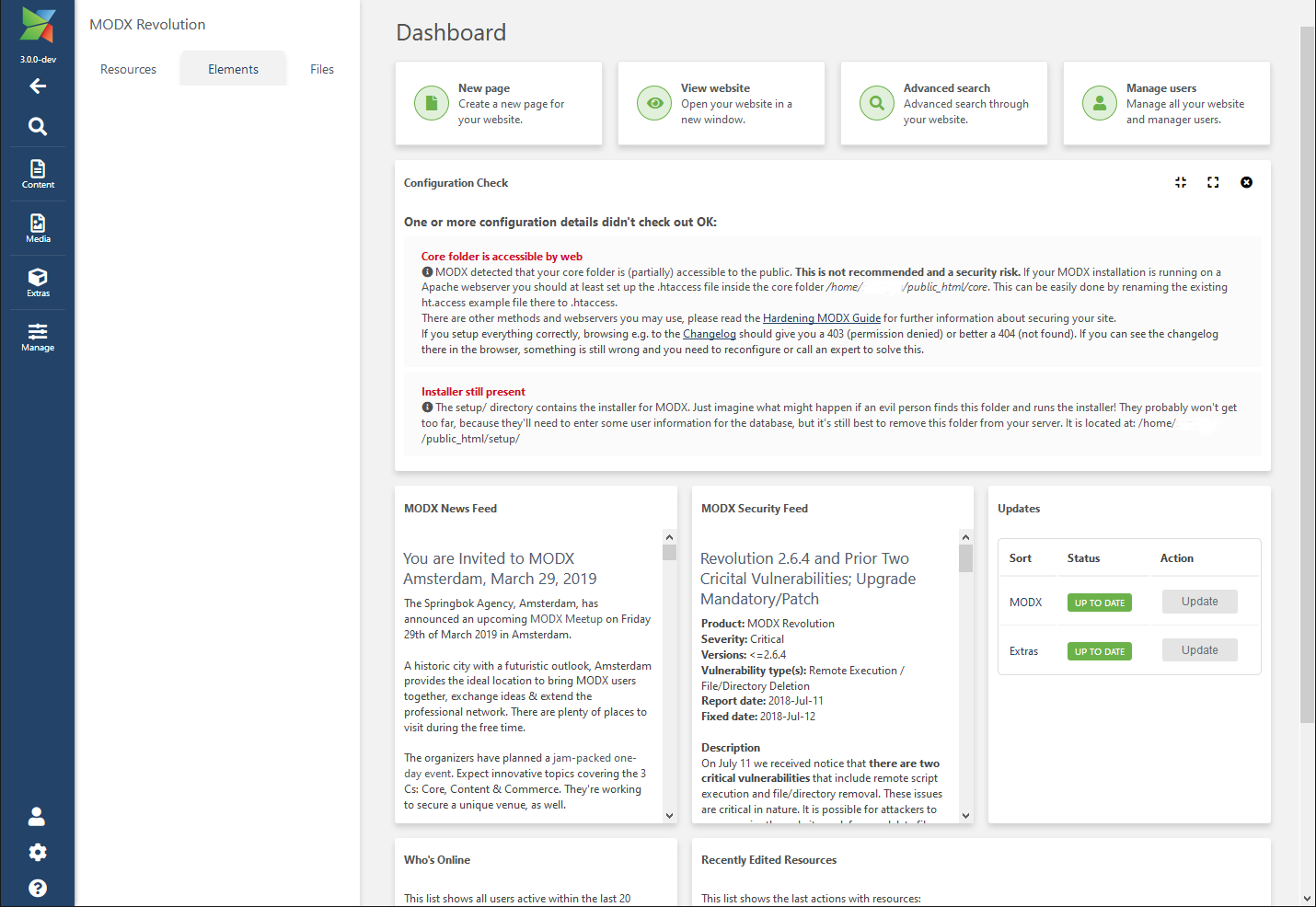This screenshot has height=907, width=1316.
Task: Open the Manage menu in the sidebar
Action: pyautogui.click(x=38, y=337)
